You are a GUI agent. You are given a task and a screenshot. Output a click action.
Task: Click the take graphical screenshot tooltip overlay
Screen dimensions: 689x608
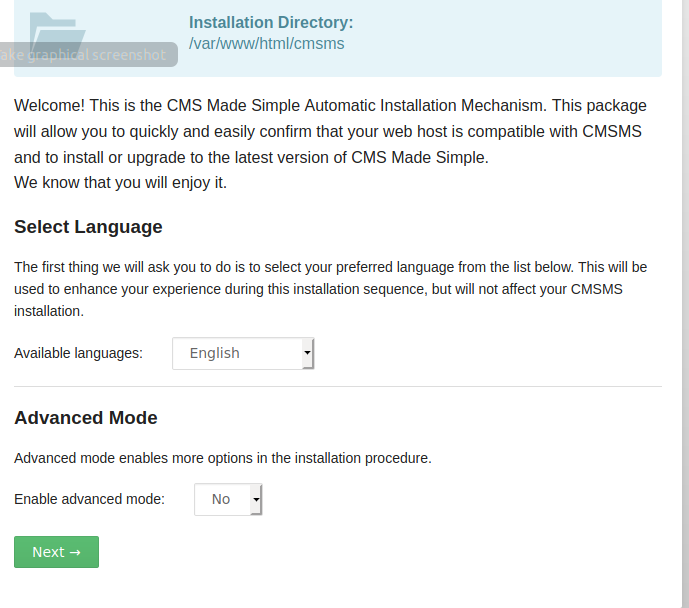tap(88, 54)
